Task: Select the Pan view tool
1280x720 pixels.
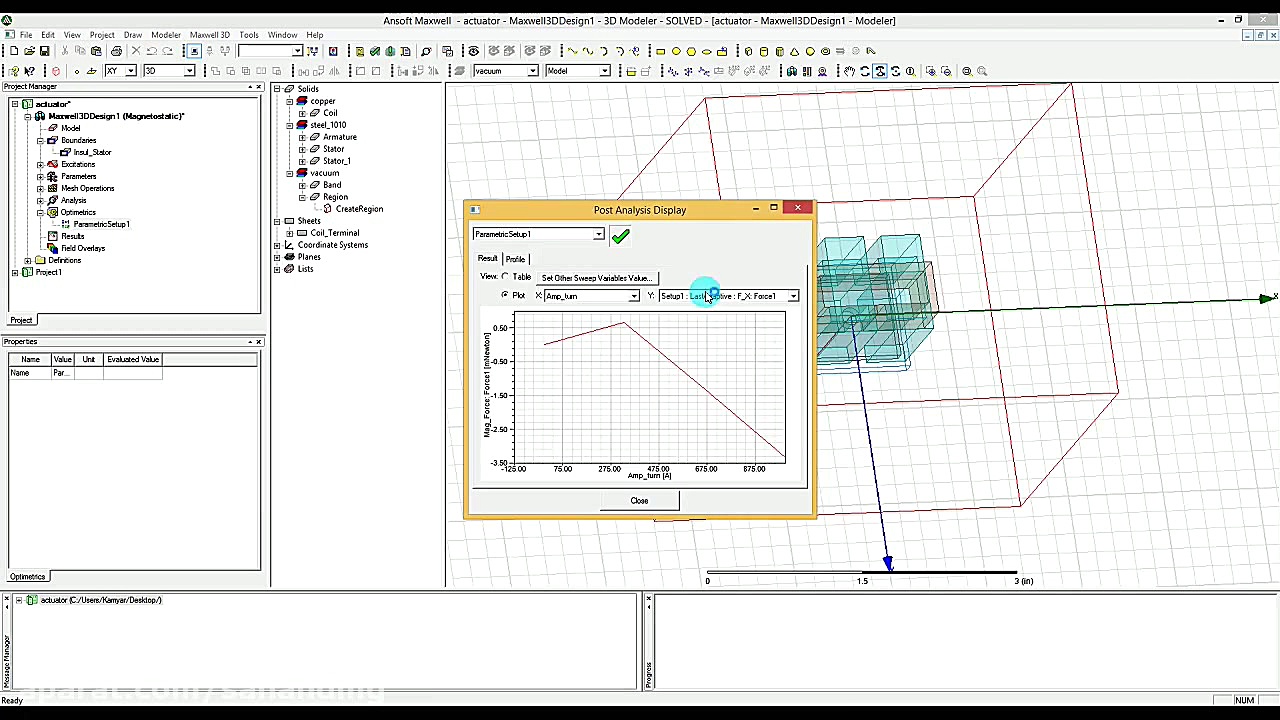Action: tap(850, 71)
